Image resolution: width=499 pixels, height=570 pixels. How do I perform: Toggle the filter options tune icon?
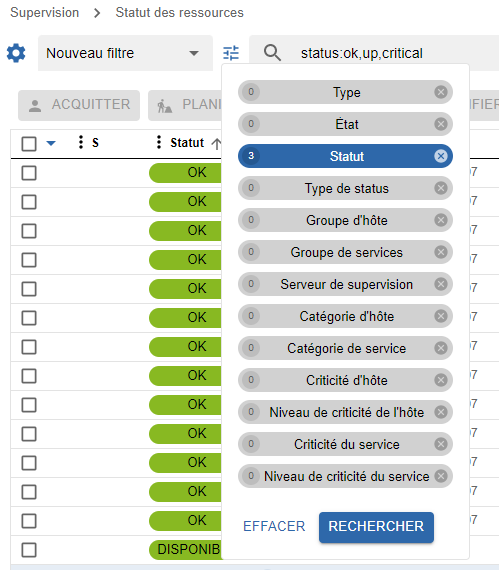pyautogui.click(x=231, y=53)
